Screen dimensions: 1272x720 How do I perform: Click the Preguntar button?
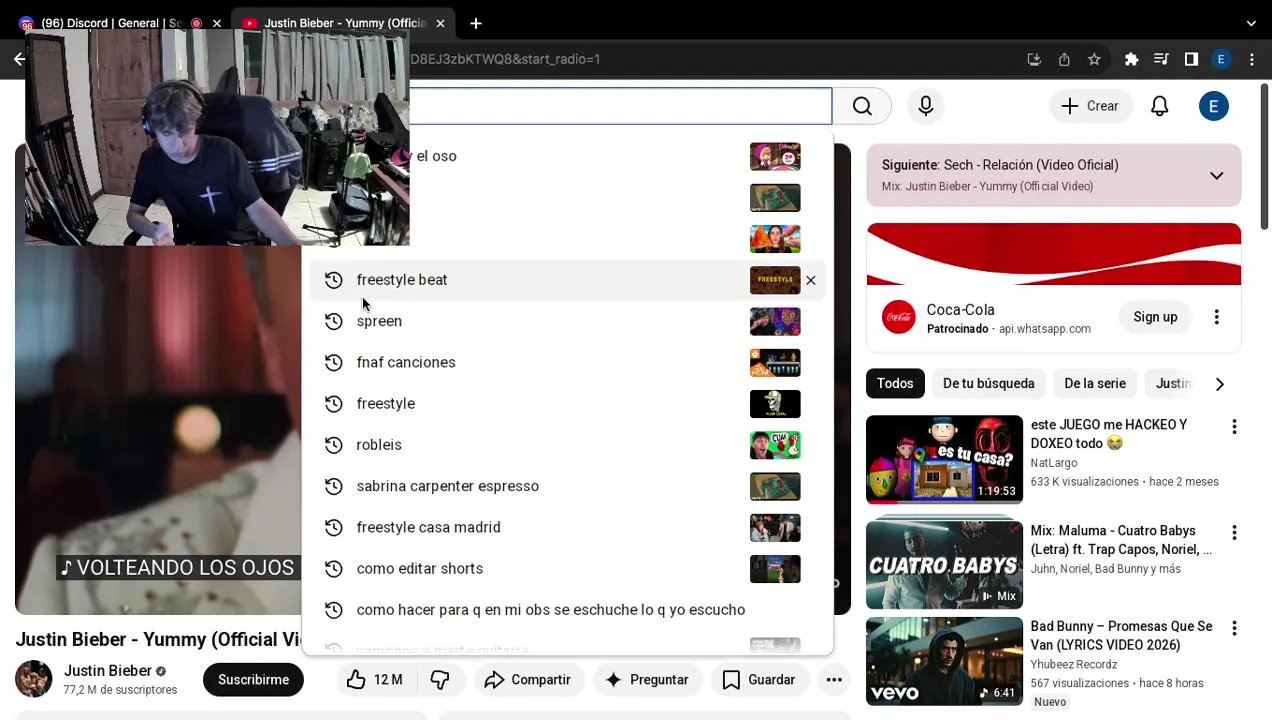[x=647, y=680]
